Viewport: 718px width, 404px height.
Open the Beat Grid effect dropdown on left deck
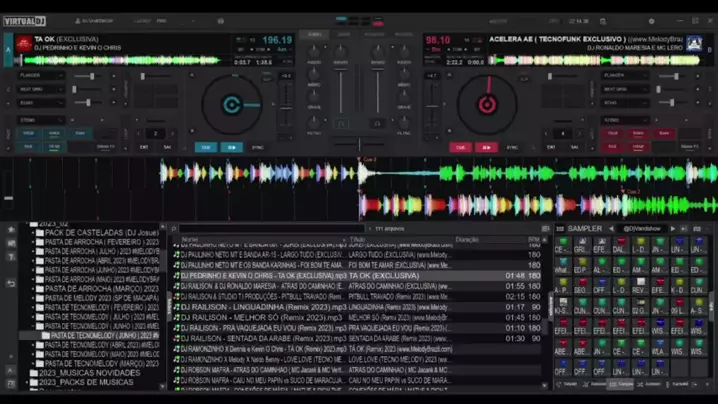click(x=41, y=89)
